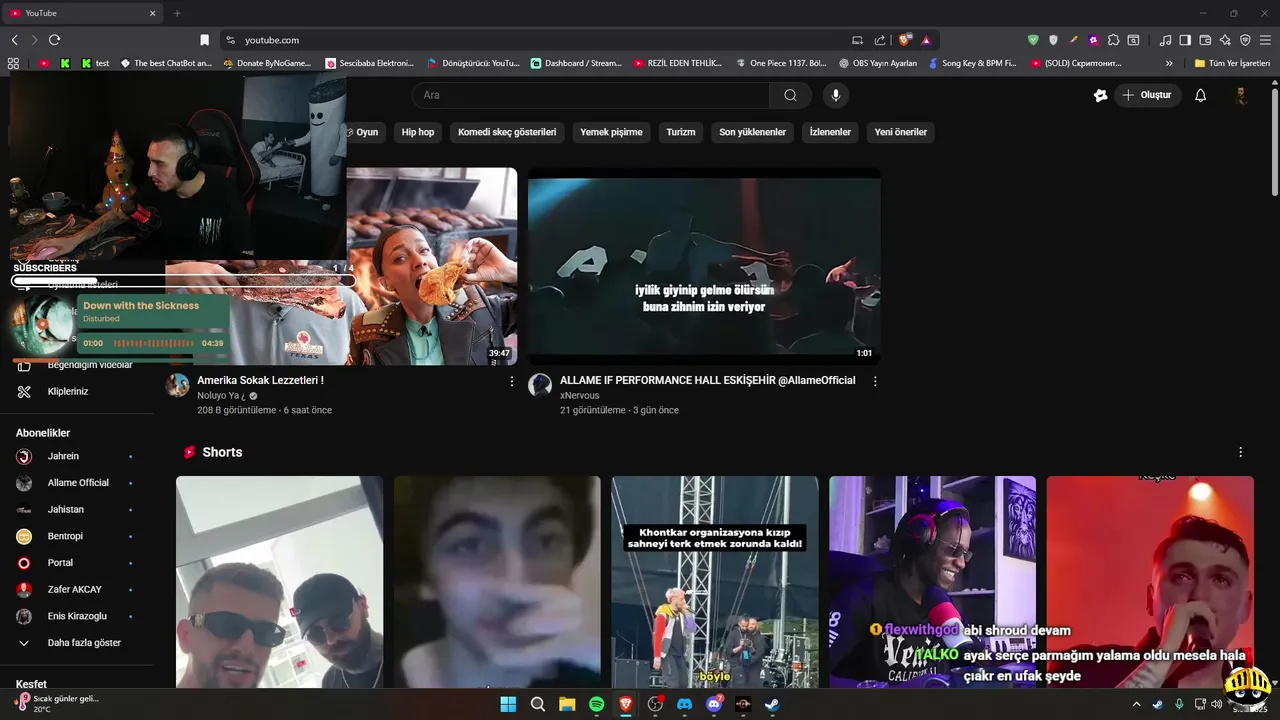Viewport: 1280px width, 720px height.
Task: Open a new browser tab
Action: point(177,13)
